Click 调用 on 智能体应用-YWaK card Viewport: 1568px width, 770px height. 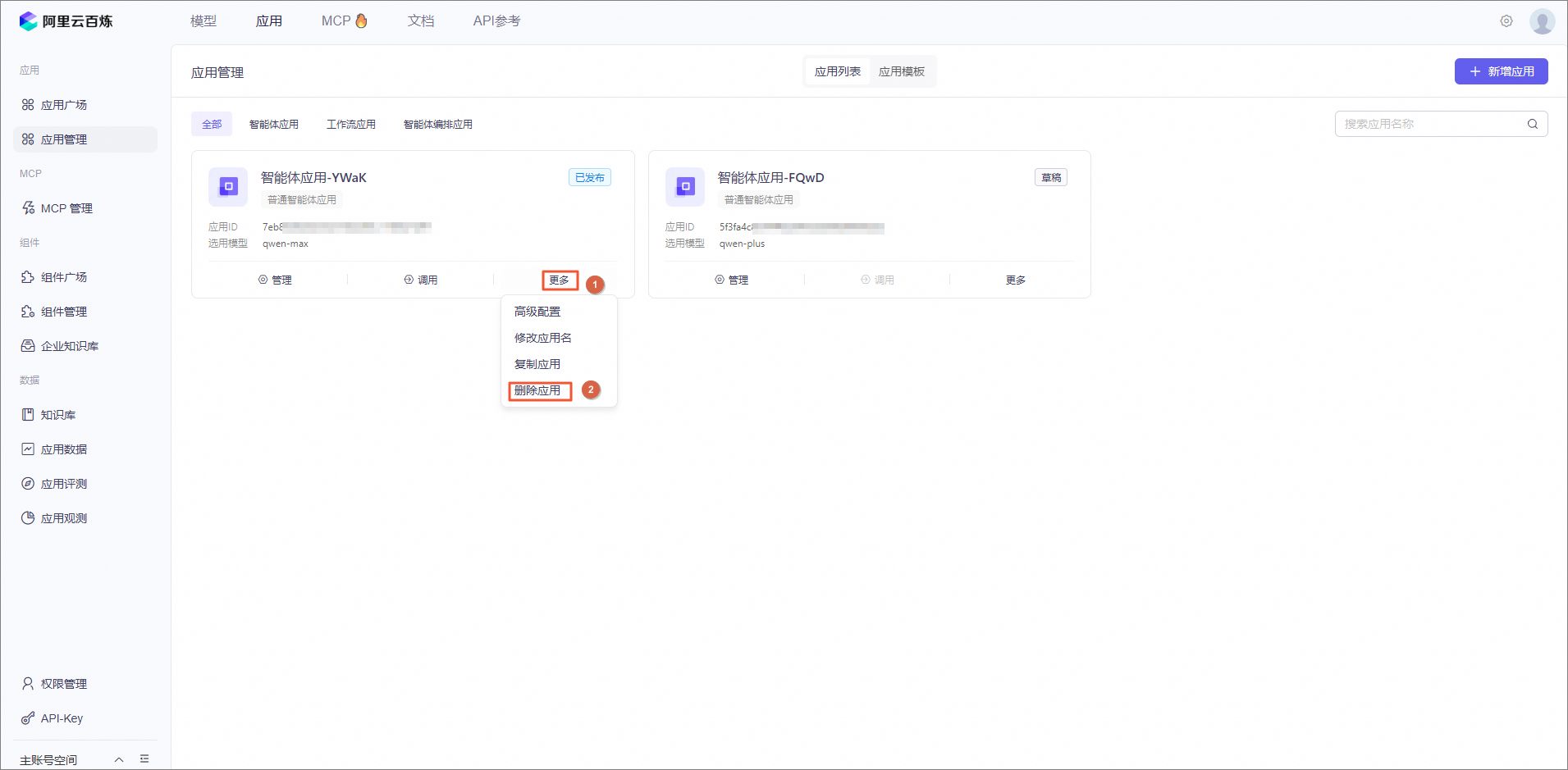point(421,280)
